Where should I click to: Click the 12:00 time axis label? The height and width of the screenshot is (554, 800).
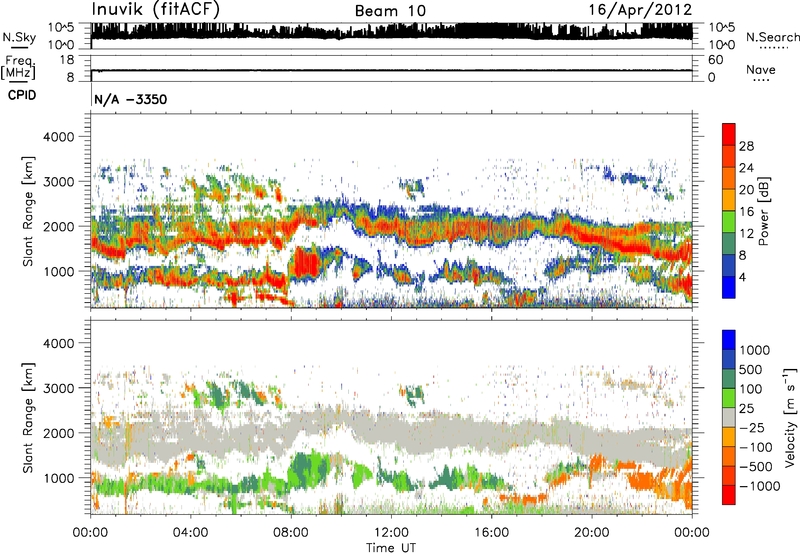[391, 533]
